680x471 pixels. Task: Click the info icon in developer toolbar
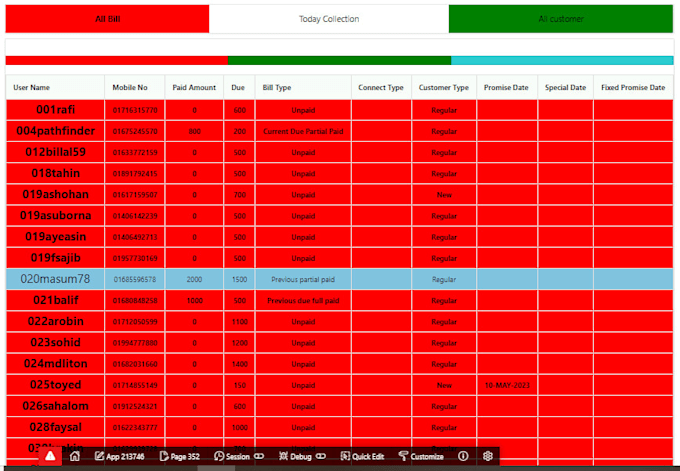[463, 456]
